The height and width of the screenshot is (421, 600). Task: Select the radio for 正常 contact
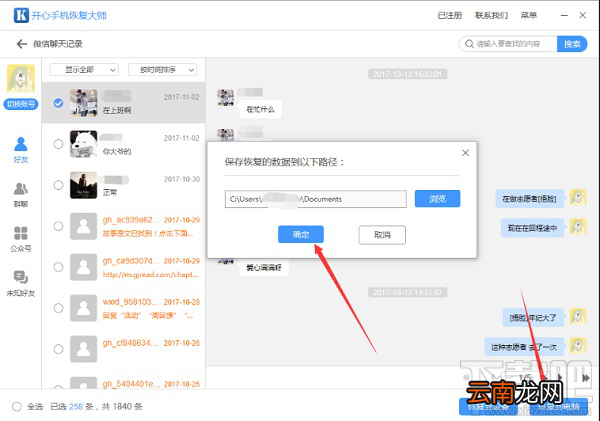(58, 185)
